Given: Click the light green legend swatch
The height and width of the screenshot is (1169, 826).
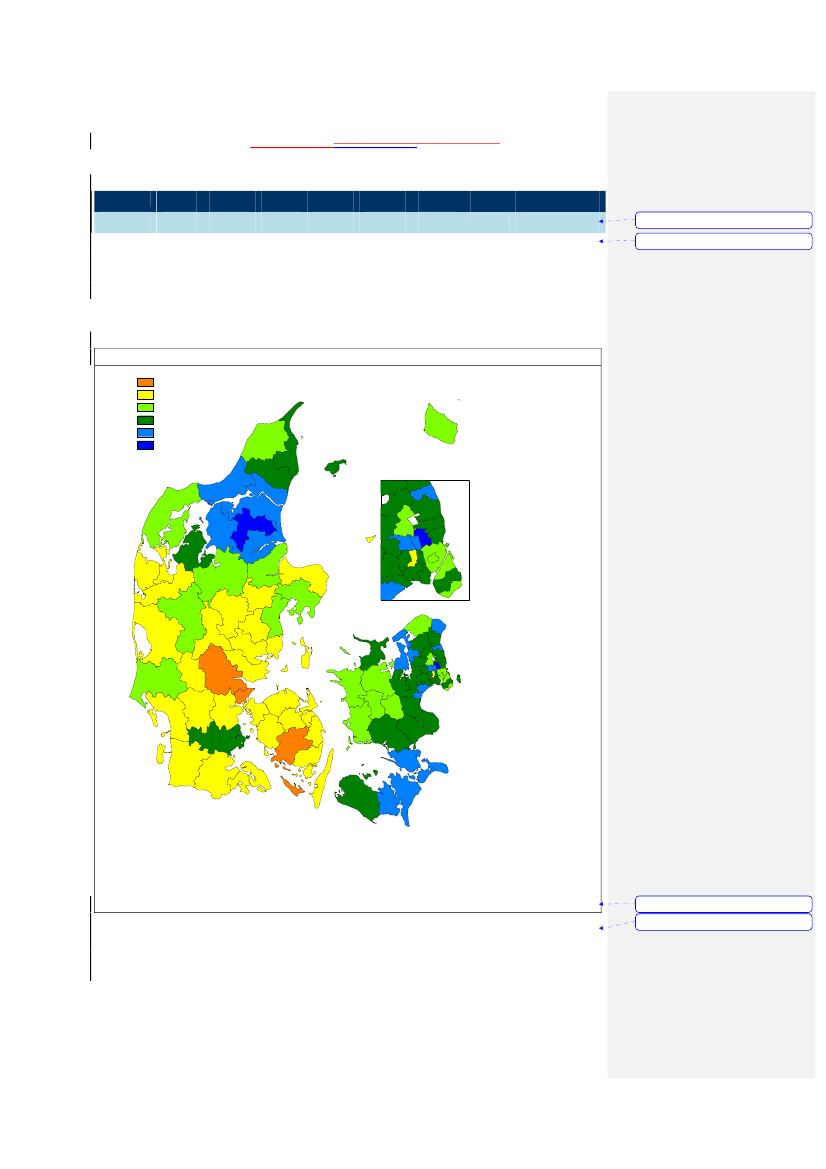Looking at the screenshot, I should click(x=145, y=408).
